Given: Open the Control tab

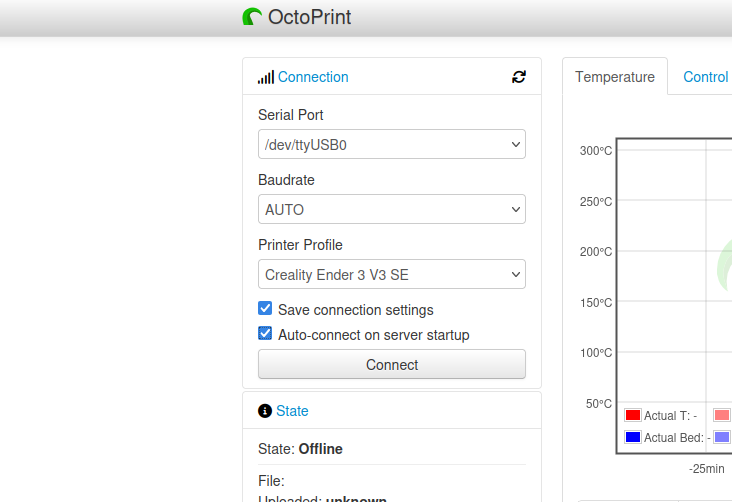Looking at the screenshot, I should point(705,77).
